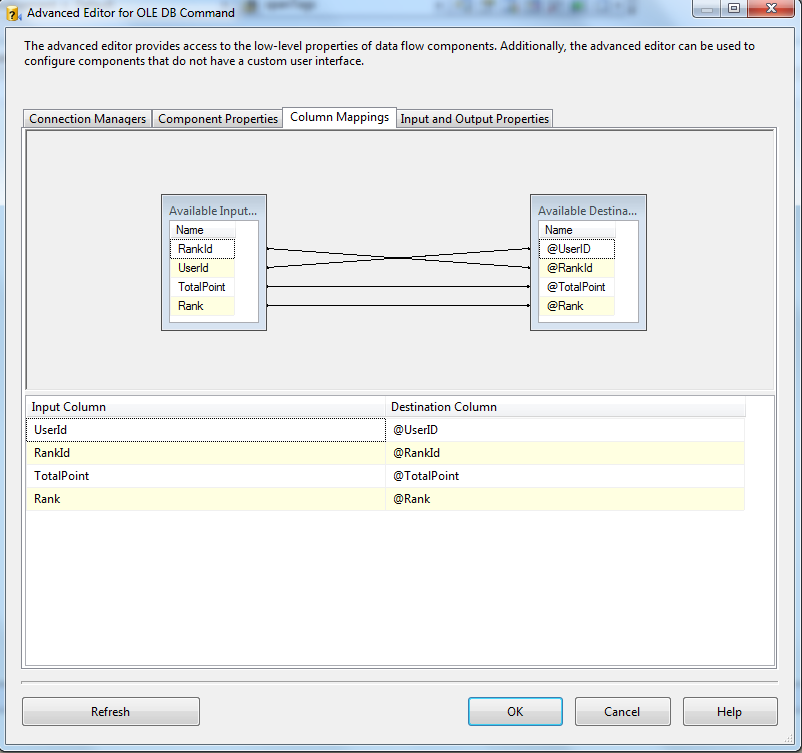Close the Advanced Editor window

[772, 8]
